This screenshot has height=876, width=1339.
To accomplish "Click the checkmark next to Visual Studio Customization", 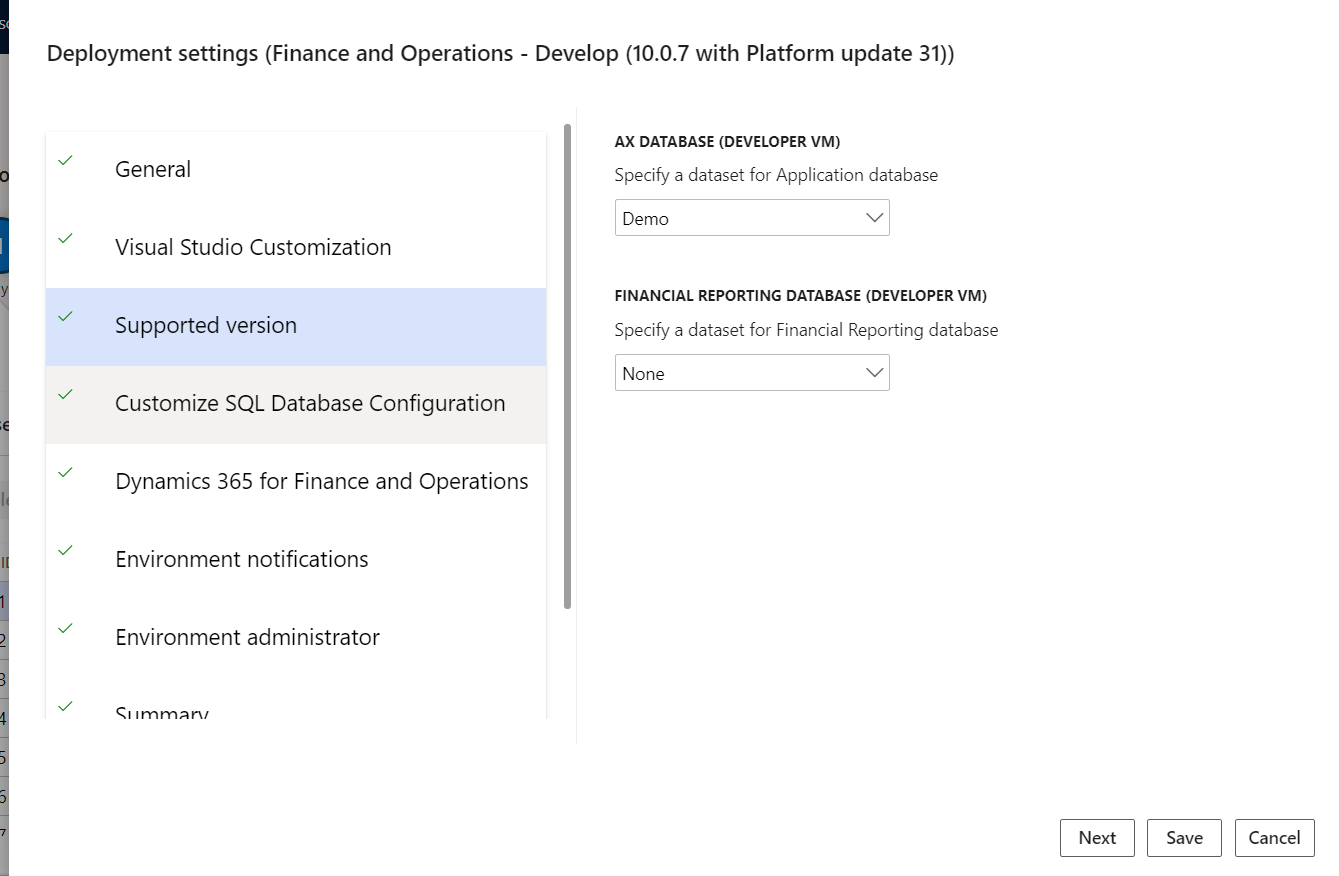I will pyautogui.click(x=66, y=238).
